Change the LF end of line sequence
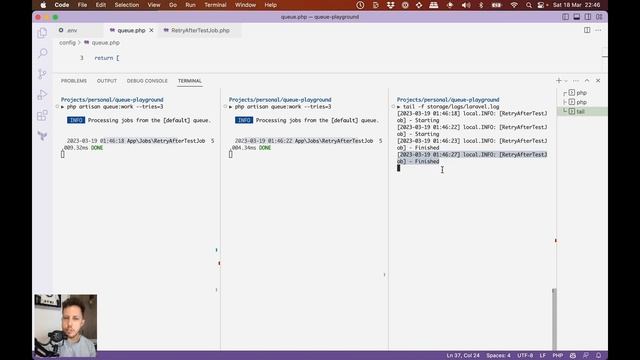The image size is (640, 360). point(543,356)
